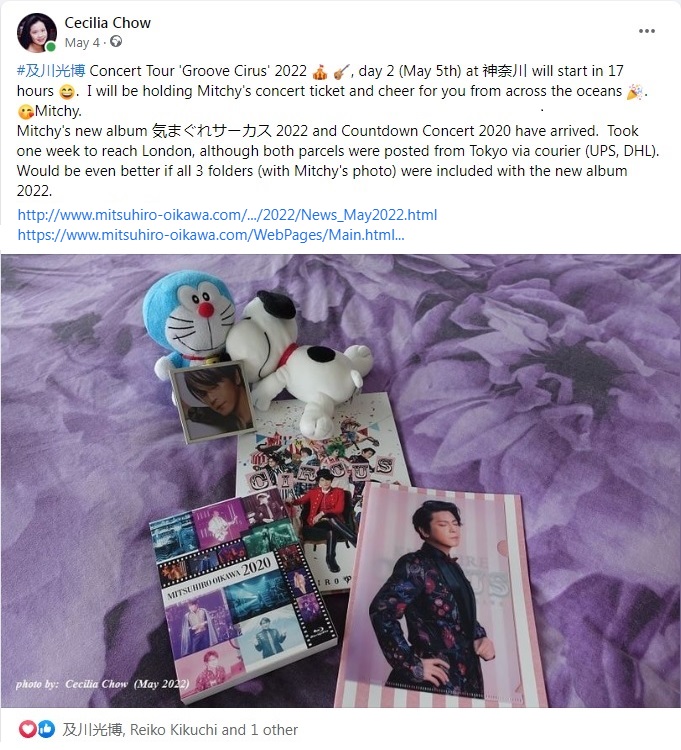Open the May 4 post timestamp
Image resolution: width=681 pixels, height=750 pixels.
pos(82,43)
